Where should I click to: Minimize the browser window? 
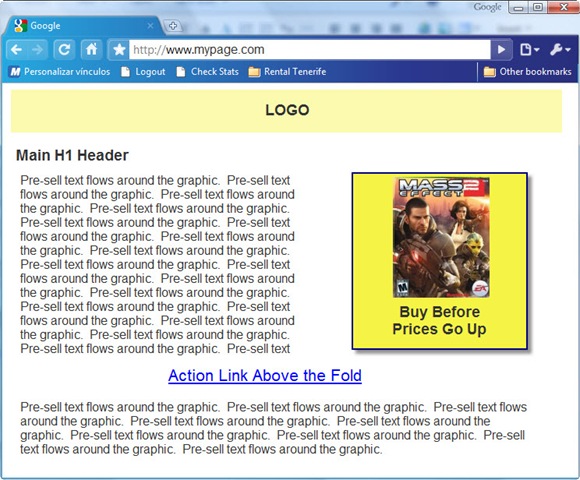519,7
